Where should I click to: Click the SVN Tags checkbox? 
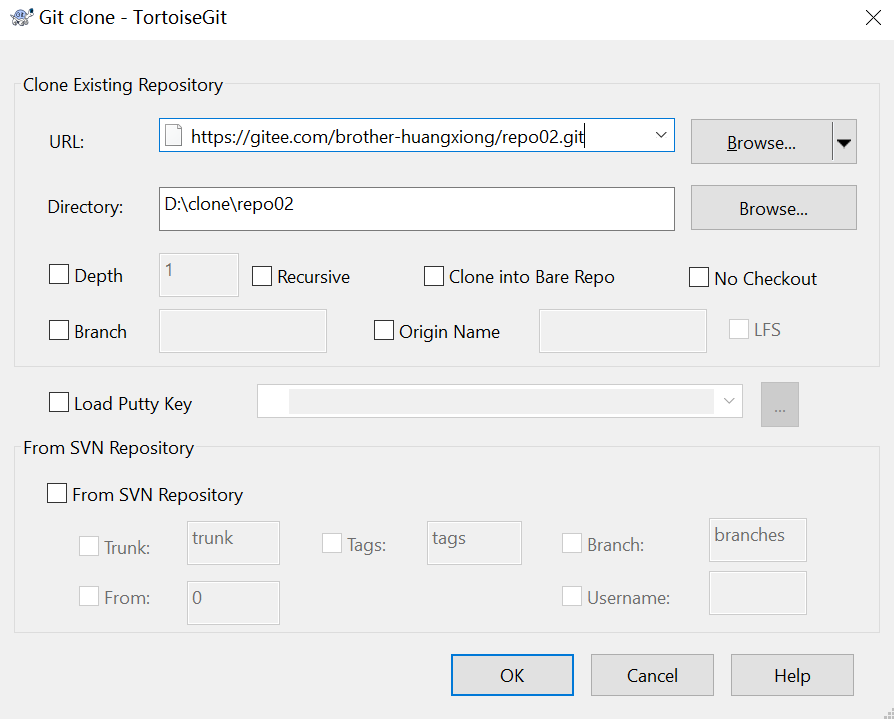click(x=332, y=543)
